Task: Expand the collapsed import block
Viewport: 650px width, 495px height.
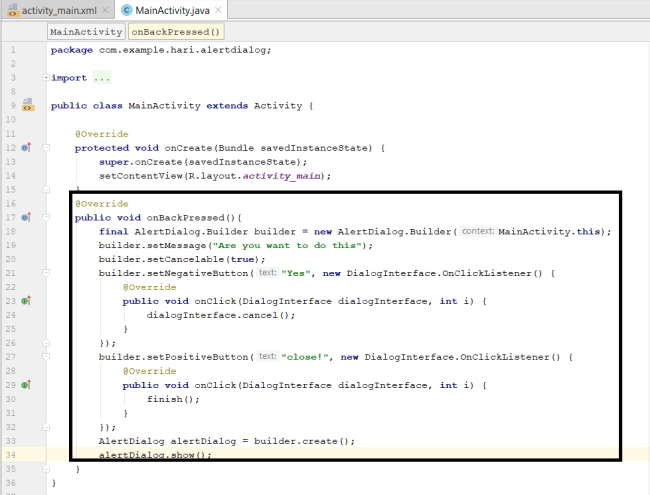Action: 46,78
